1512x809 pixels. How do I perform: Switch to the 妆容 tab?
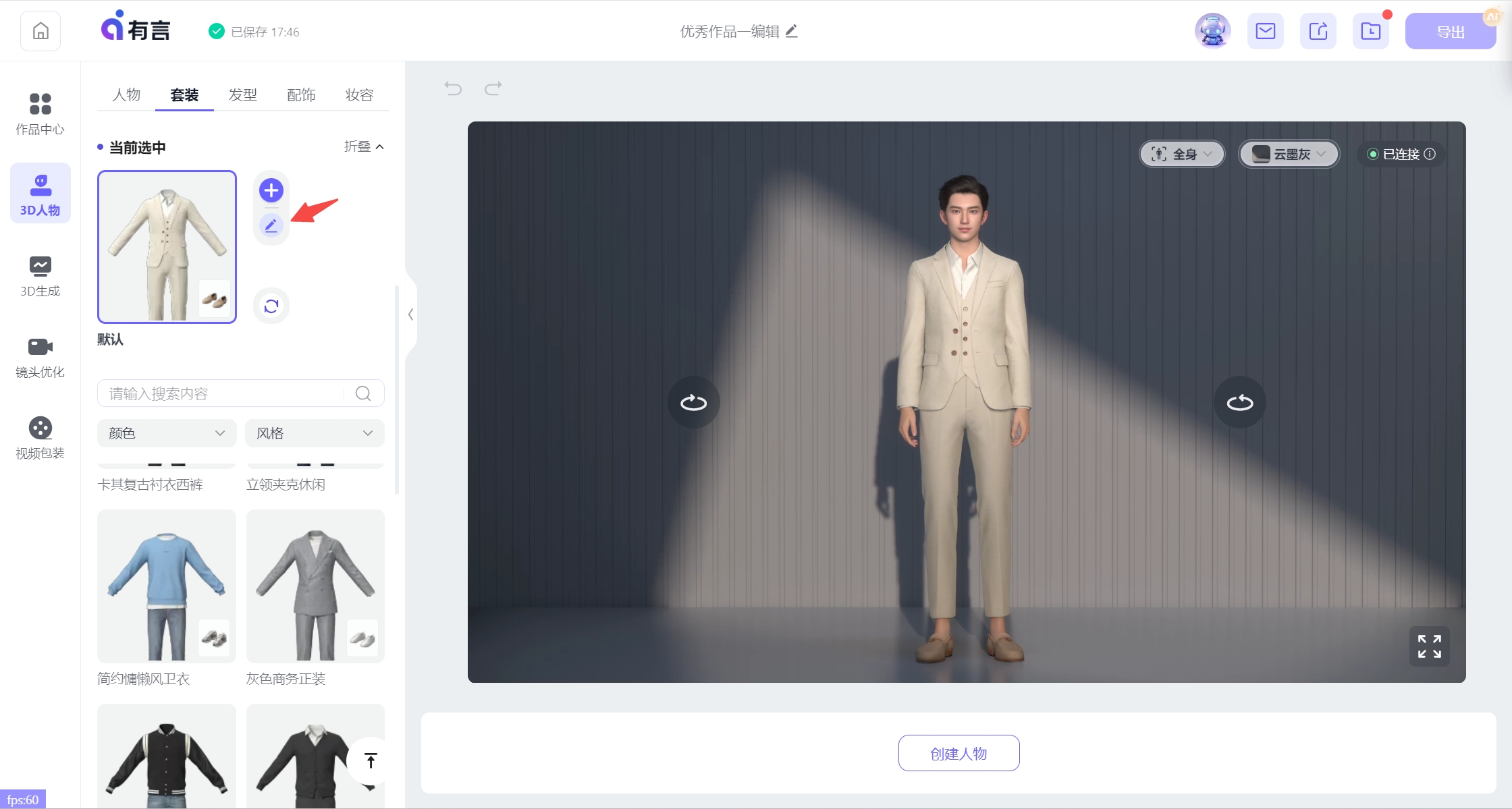(359, 94)
